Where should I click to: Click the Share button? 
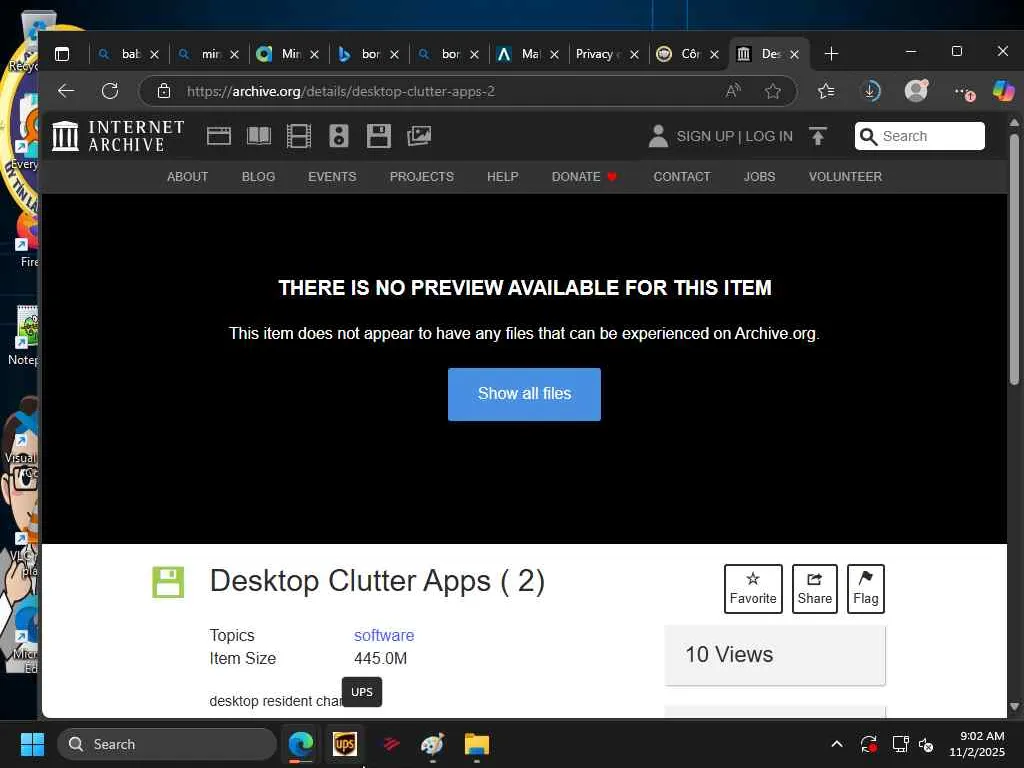point(814,588)
